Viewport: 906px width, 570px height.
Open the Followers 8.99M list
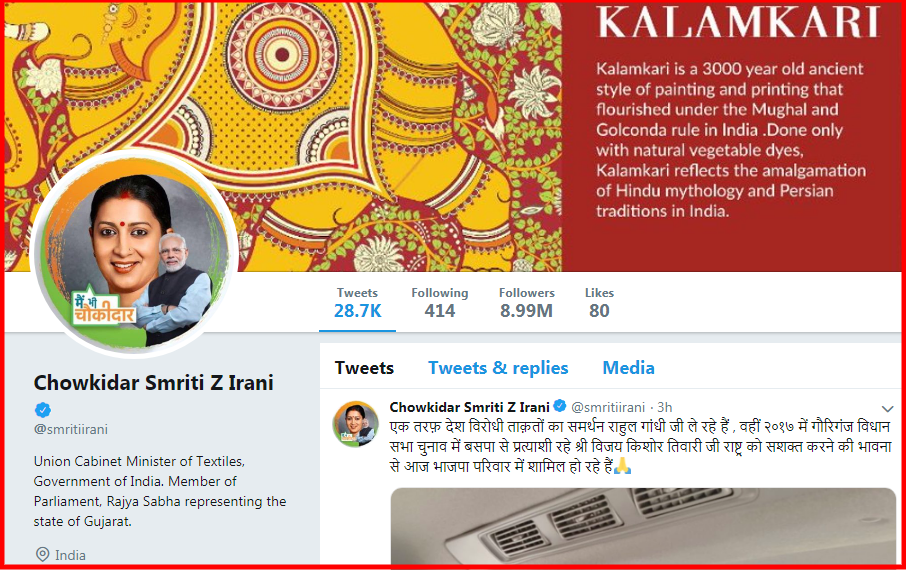tap(526, 303)
